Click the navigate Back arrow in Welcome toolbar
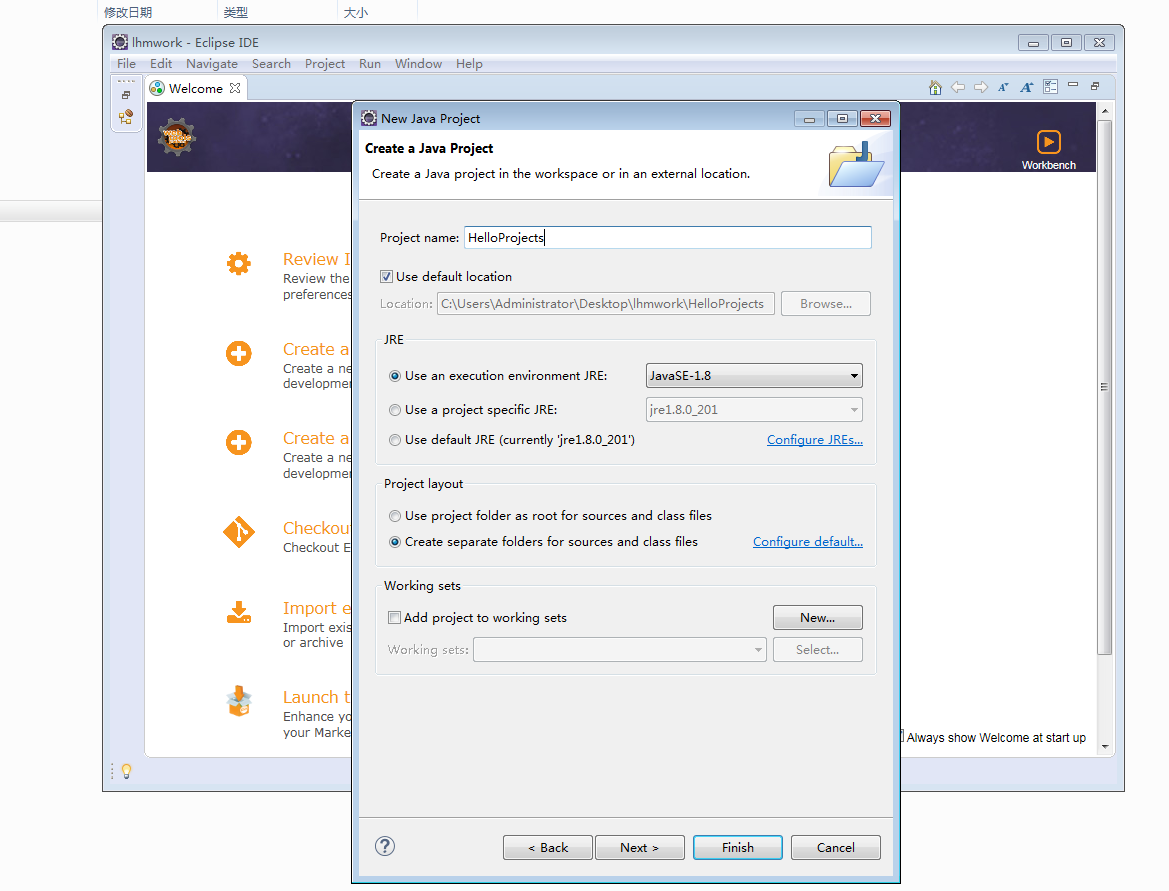 pyautogui.click(x=958, y=88)
